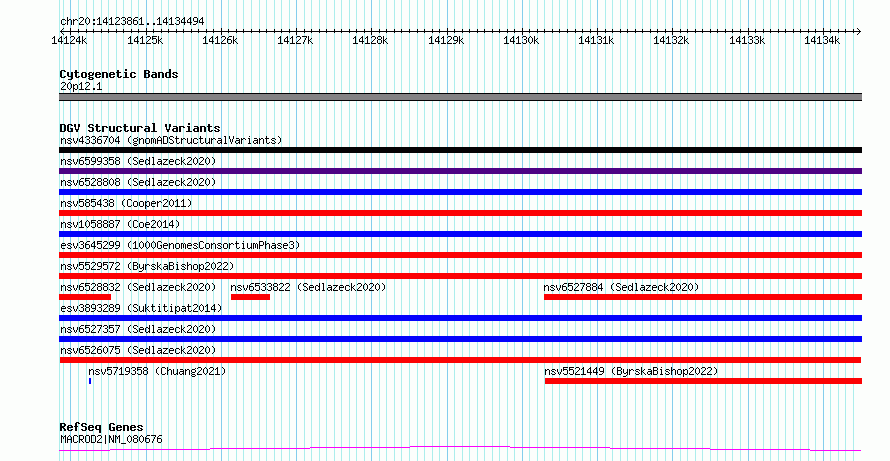
Task: Click the 14127k ruler tick label
Action: pos(295,40)
